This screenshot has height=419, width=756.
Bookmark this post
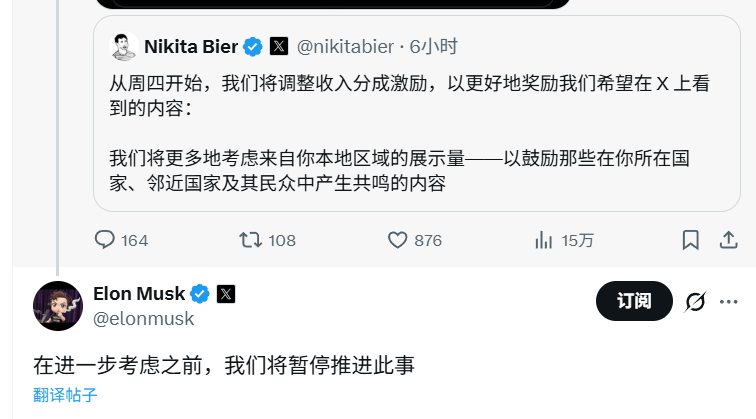click(x=690, y=240)
